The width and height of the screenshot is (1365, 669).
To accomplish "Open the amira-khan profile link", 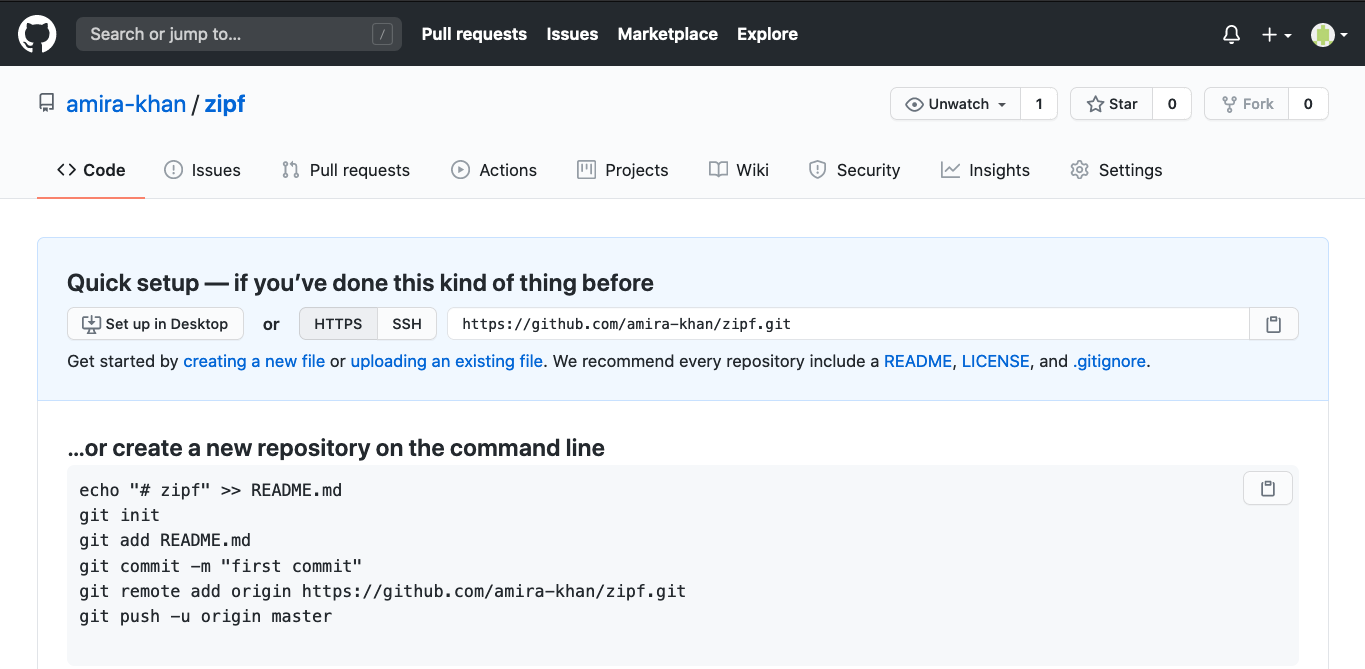I will pos(126,104).
